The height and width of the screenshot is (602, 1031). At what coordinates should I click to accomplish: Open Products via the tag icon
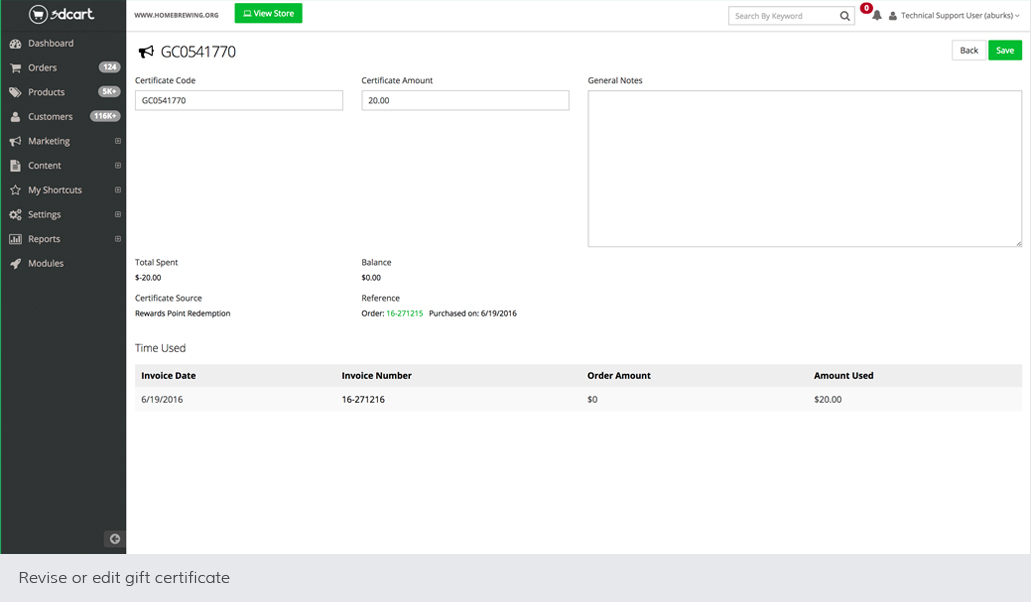(x=16, y=92)
